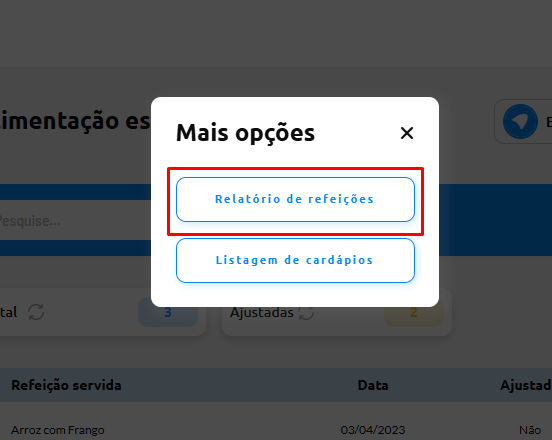Click the Refeição servida column header
552x440 pixels.
point(66,385)
